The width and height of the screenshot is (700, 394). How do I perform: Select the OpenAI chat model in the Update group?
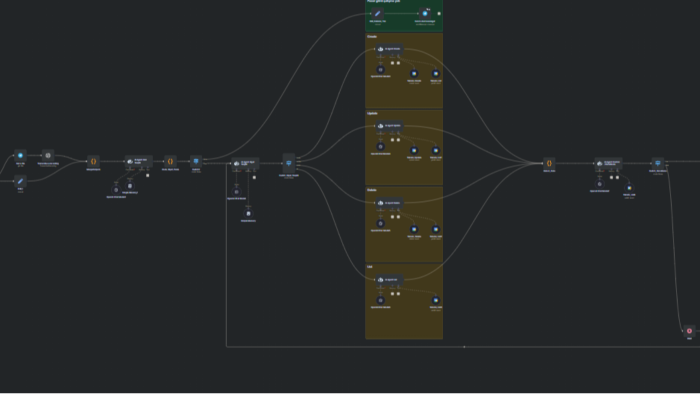tap(380, 146)
